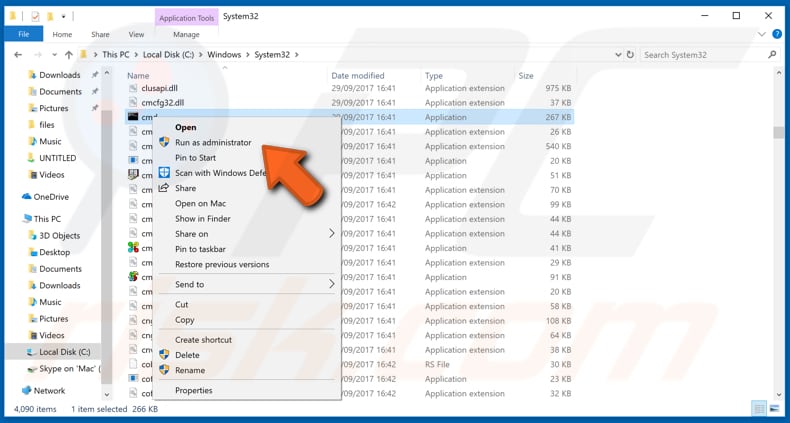Click the forward navigation arrow
The height and width of the screenshot is (423, 790).
(x=37, y=54)
